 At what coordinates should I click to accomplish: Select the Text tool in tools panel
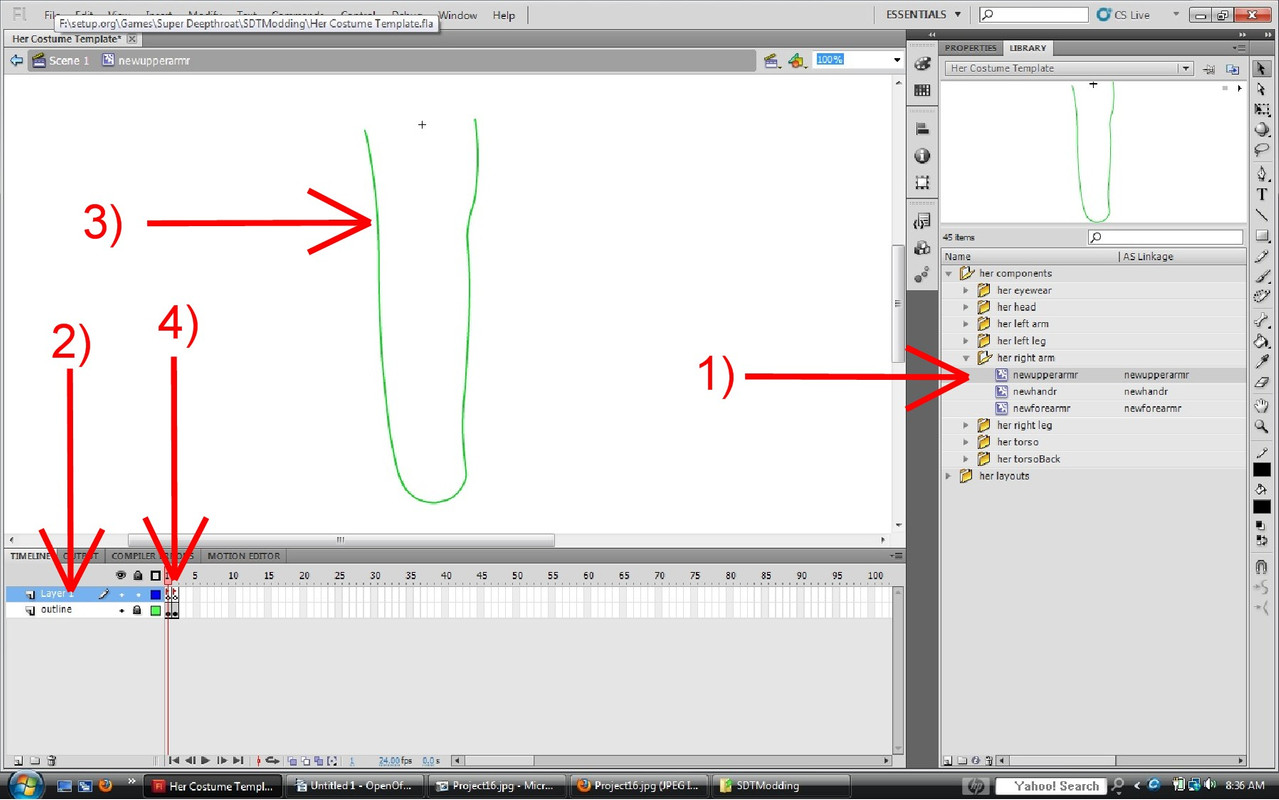[x=1262, y=194]
